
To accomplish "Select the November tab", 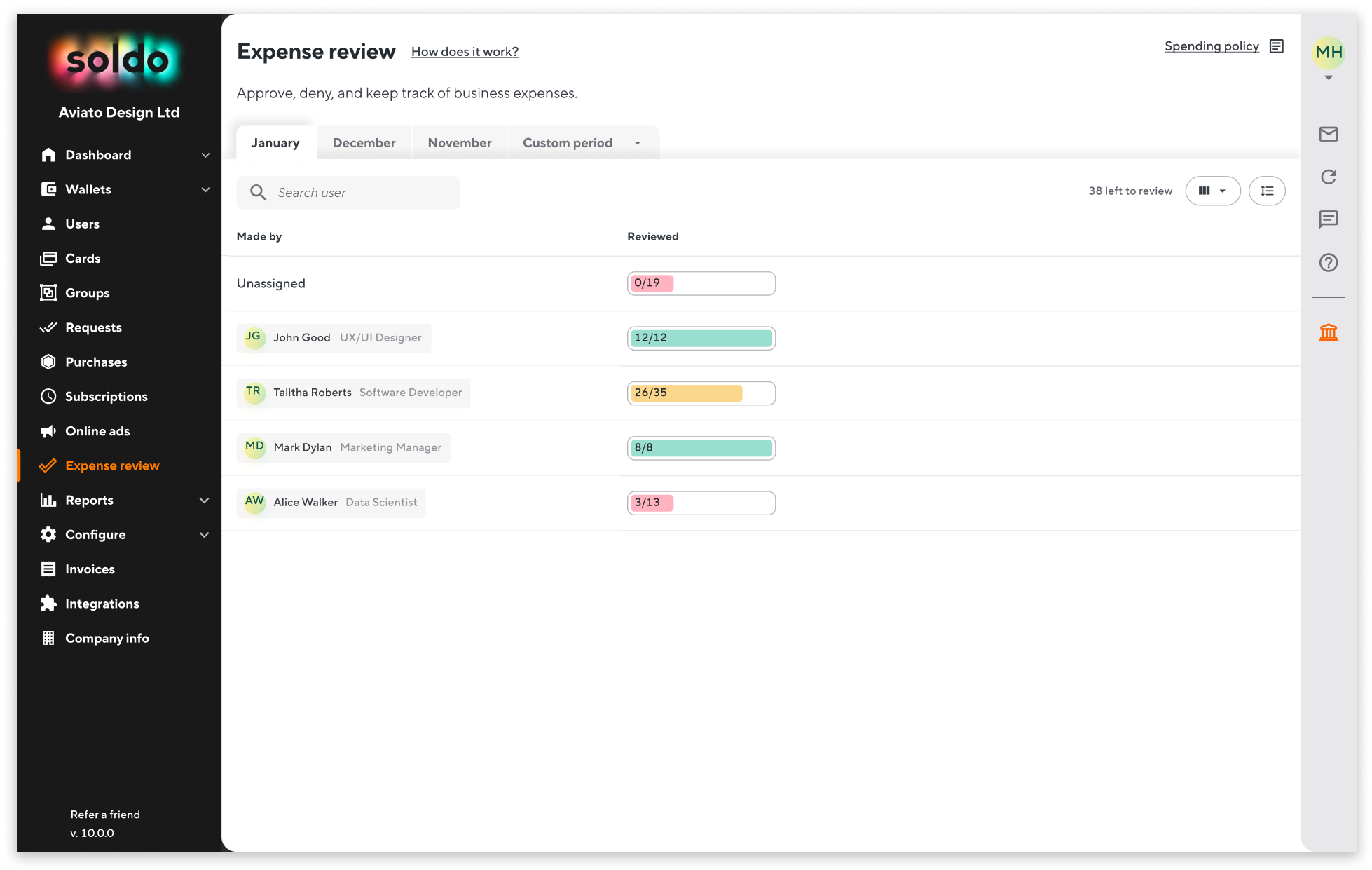I will coord(459,142).
